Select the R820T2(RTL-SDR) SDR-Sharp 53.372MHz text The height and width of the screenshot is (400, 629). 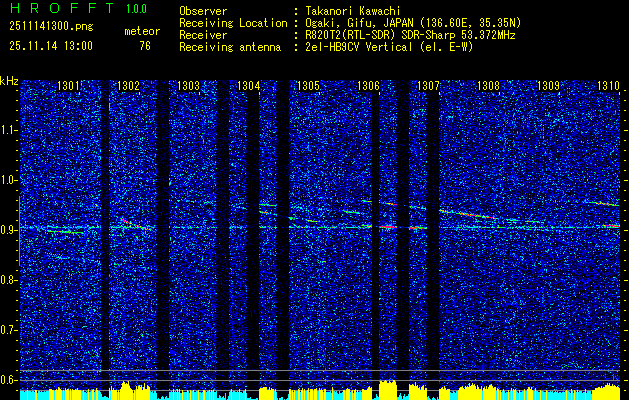(410, 35)
